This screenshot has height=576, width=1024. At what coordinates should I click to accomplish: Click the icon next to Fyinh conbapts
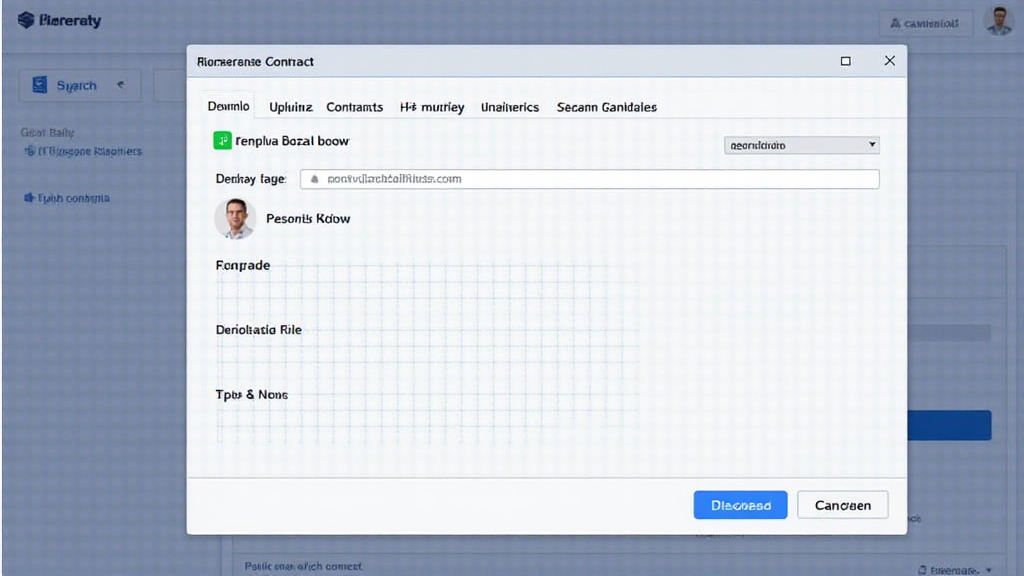(x=29, y=198)
